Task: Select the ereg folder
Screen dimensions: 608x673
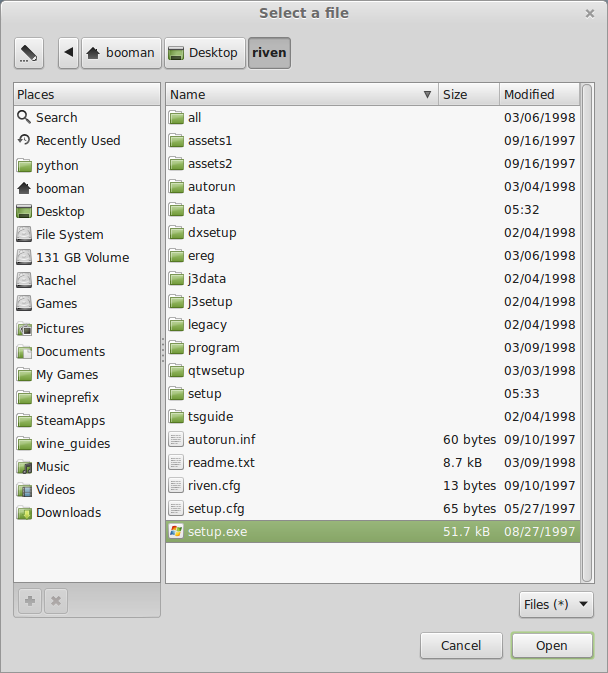Action: tap(373, 255)
